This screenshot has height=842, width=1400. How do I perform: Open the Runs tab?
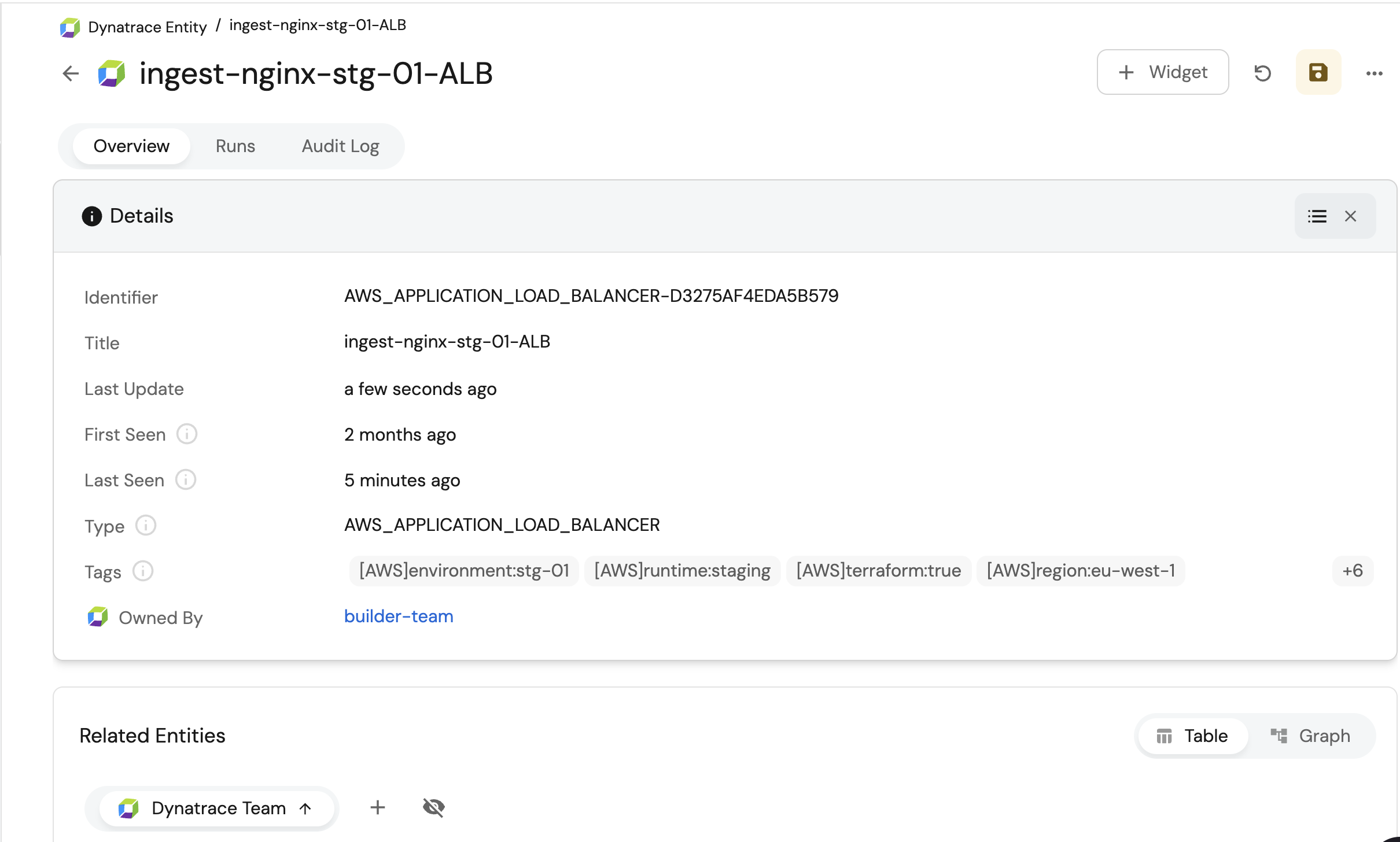click(x=235, y=146)
